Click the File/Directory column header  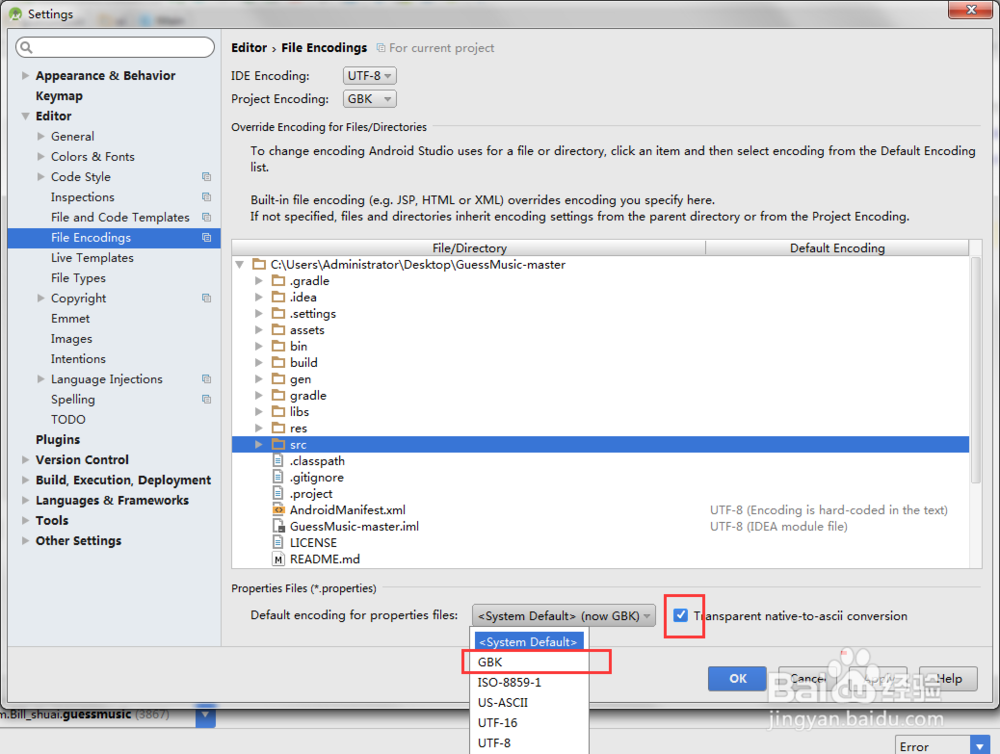pos(469,248)
